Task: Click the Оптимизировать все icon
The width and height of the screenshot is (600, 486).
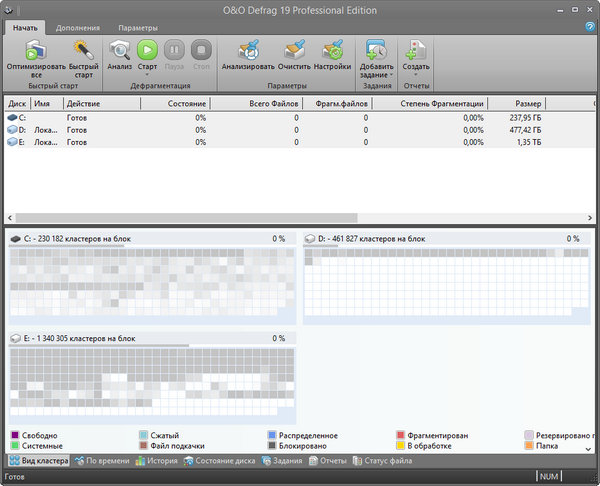Action: (x=29, y=50)
